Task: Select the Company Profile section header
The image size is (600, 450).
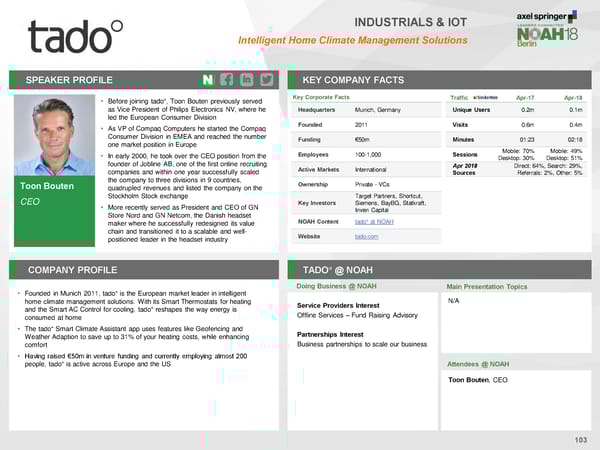Action: tap(71, 270)
